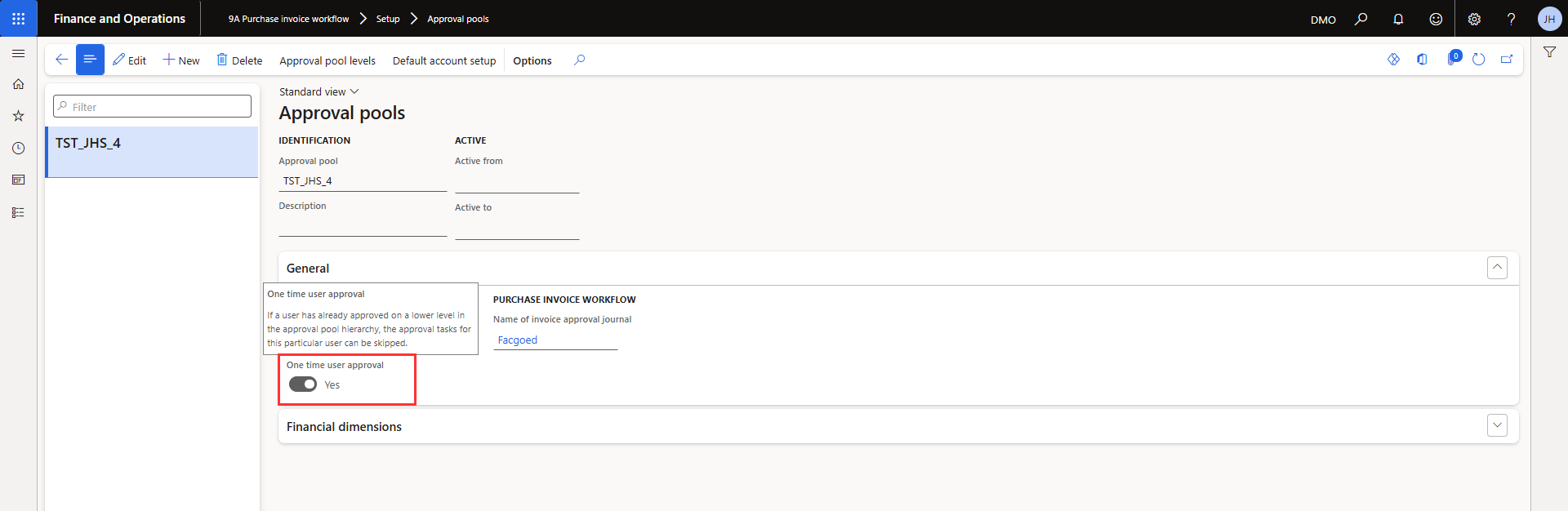Toggle One time user approval switch

[303, 384]
